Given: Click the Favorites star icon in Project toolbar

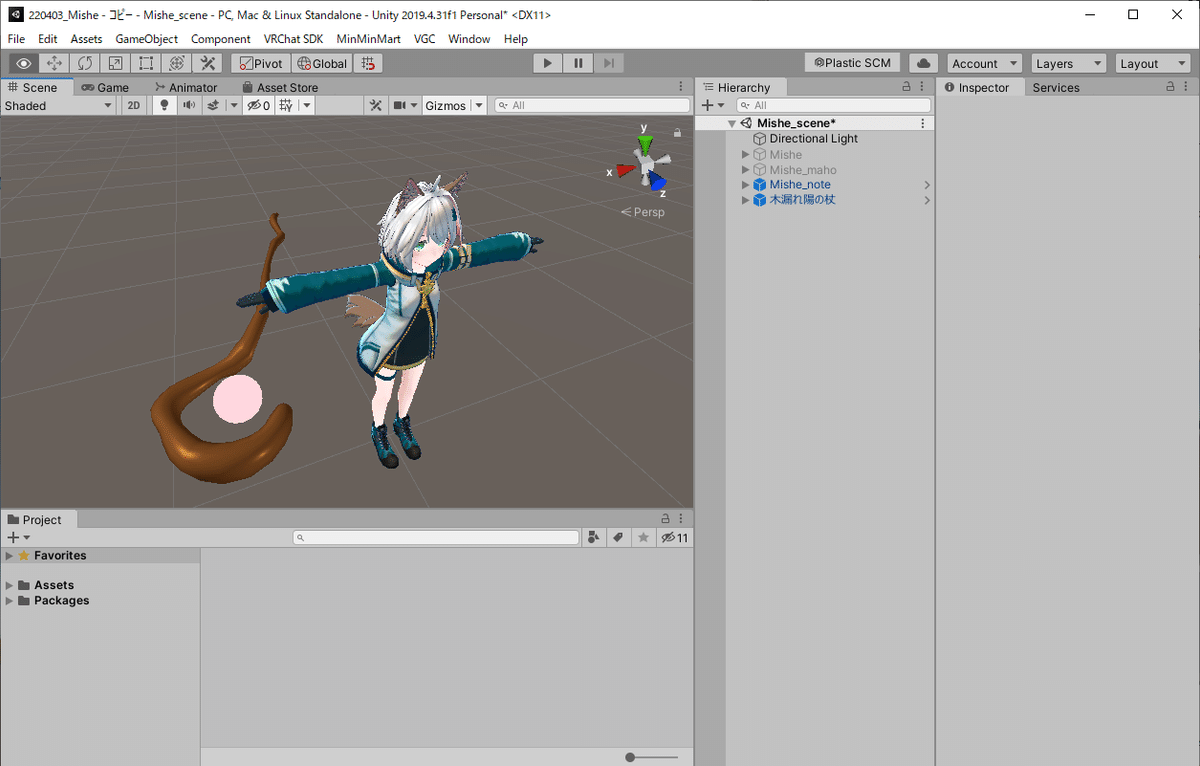Looking at the screenshot, I should coord(643,538).
